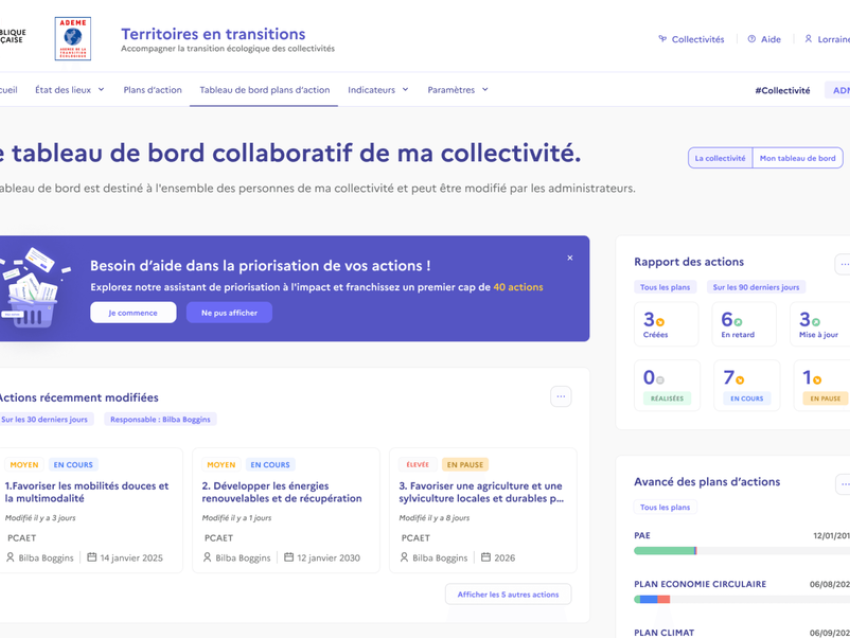Viewport: 850px width, 638px height.
Task: Expand the Indicateurs dropdown menu
Action: 378,90
